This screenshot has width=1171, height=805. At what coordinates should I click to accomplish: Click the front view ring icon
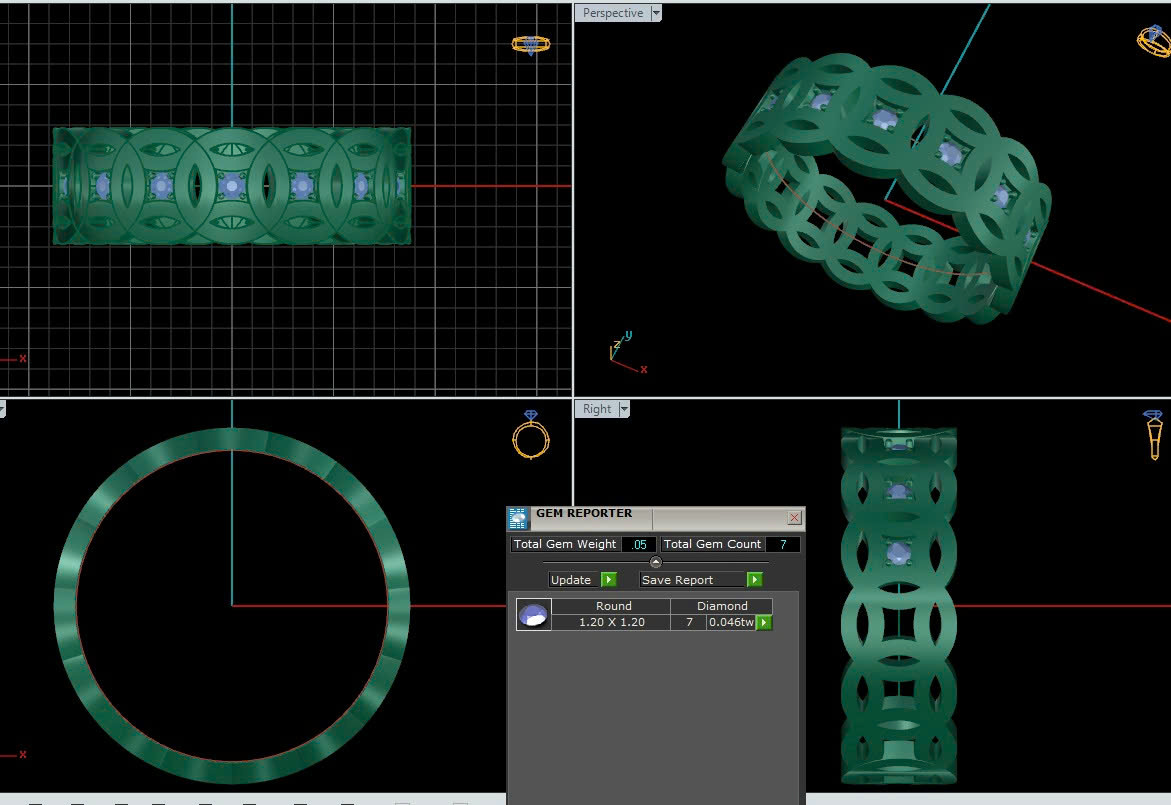coord(530,435)
